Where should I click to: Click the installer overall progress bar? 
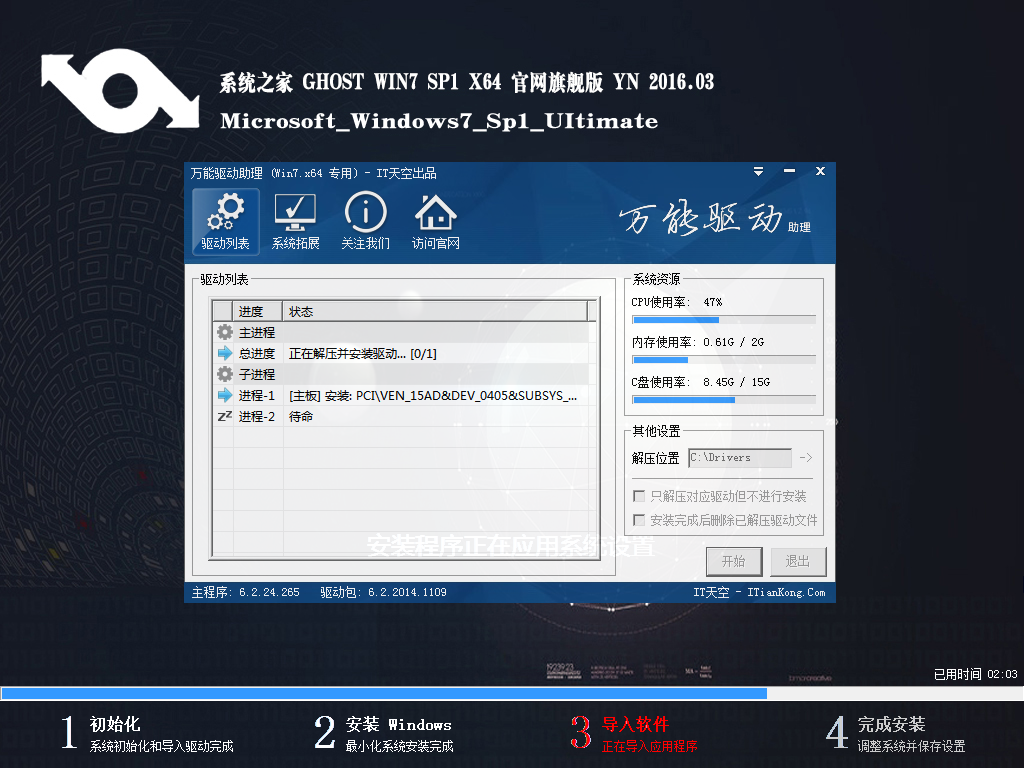pos(512,694)
